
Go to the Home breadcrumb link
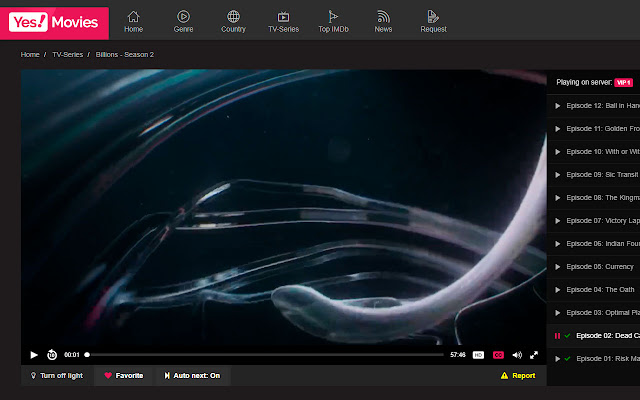click(x=30, y=55)
